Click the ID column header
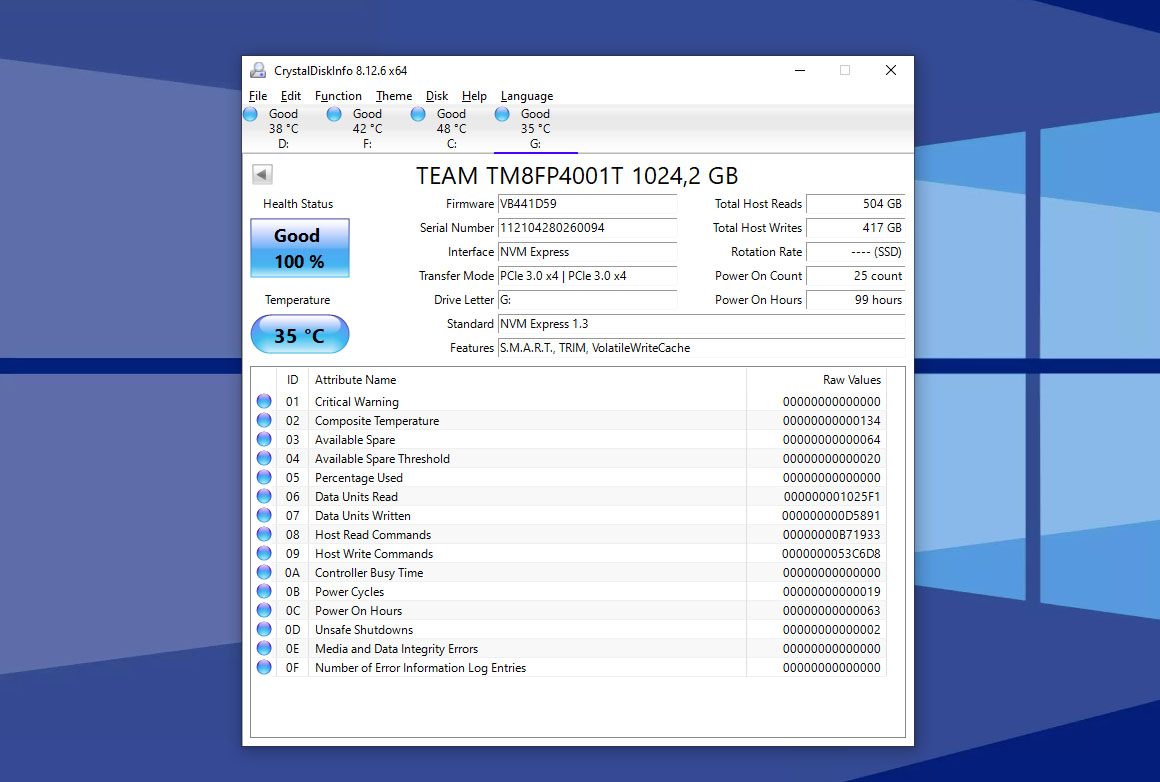 click(x=292, y=380)
